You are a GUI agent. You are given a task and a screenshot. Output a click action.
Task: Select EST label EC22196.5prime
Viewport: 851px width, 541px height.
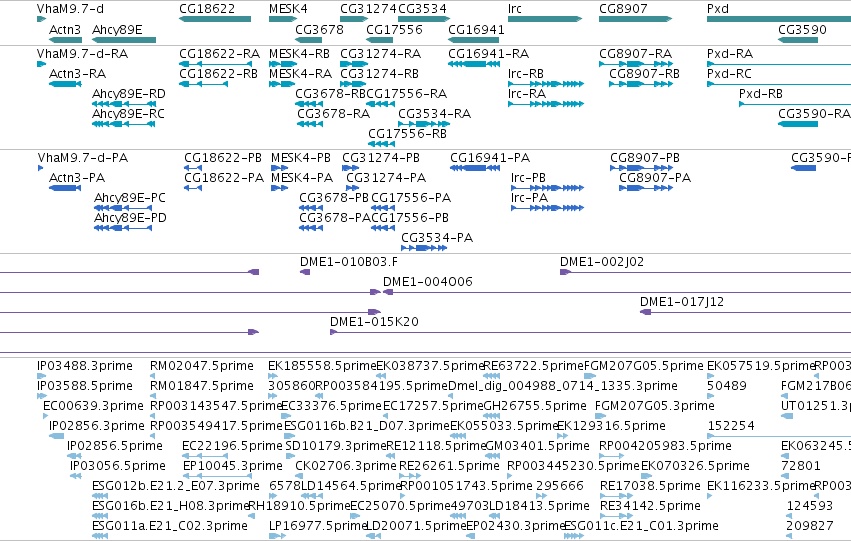pyautogui.click(x=232, y=447)
